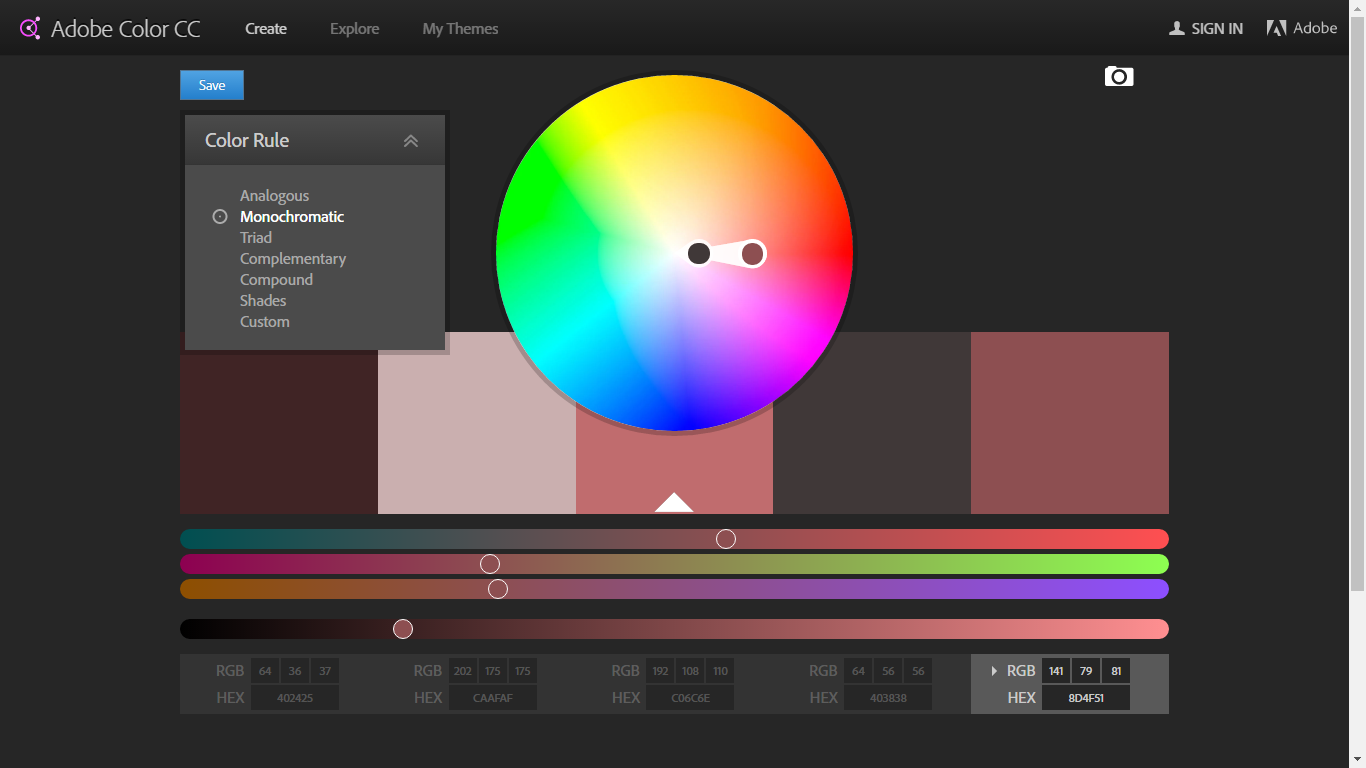This screenshot has width=1366, height=768.
Task: Click the red value field 202
Action: (463, 671)
